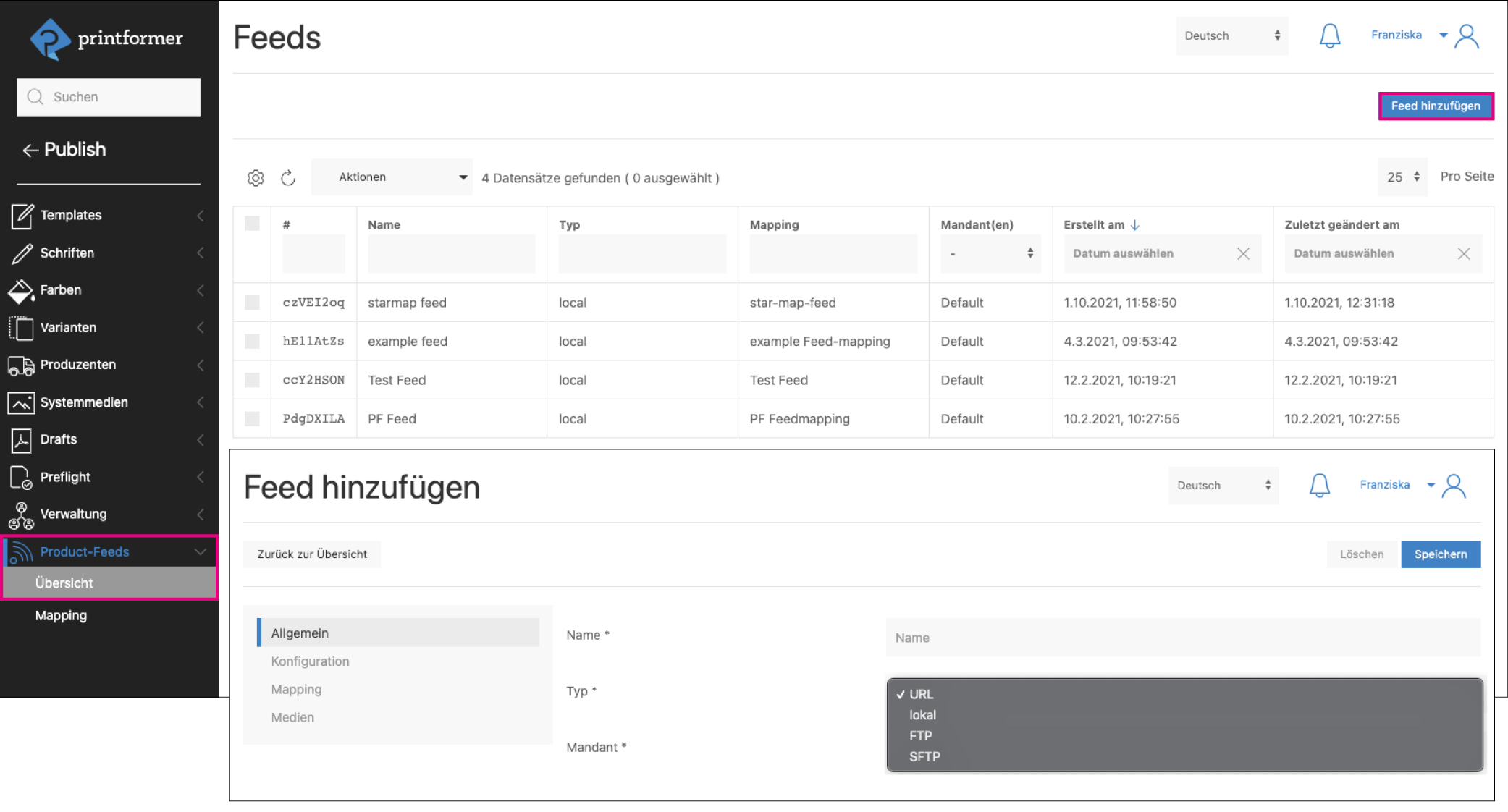The image size is (1508, 812).
Task: Toggle the select-all rows checkbox
Action: coord(252,224)
